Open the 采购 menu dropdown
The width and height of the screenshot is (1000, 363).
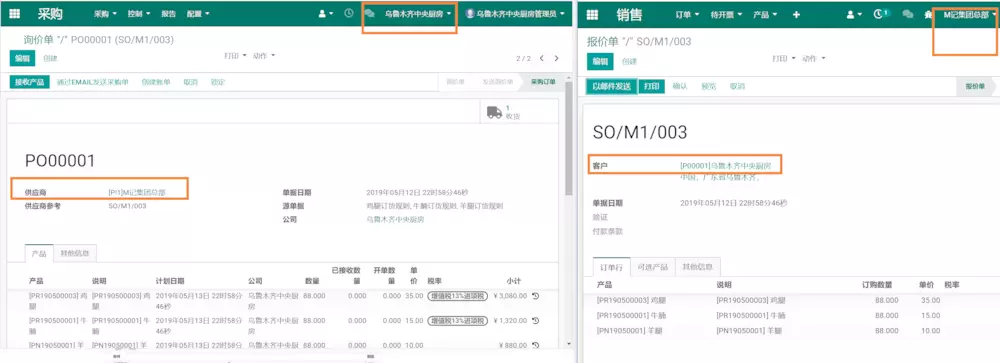pos(105,13)
